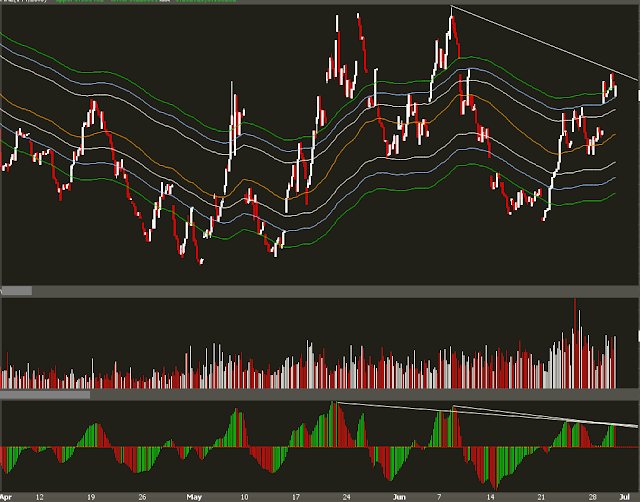Image resolution: width=640 pixels, height=502 pixels.
Task: Click the '24' date label on the axis
Action: click(x=347, y=497)
